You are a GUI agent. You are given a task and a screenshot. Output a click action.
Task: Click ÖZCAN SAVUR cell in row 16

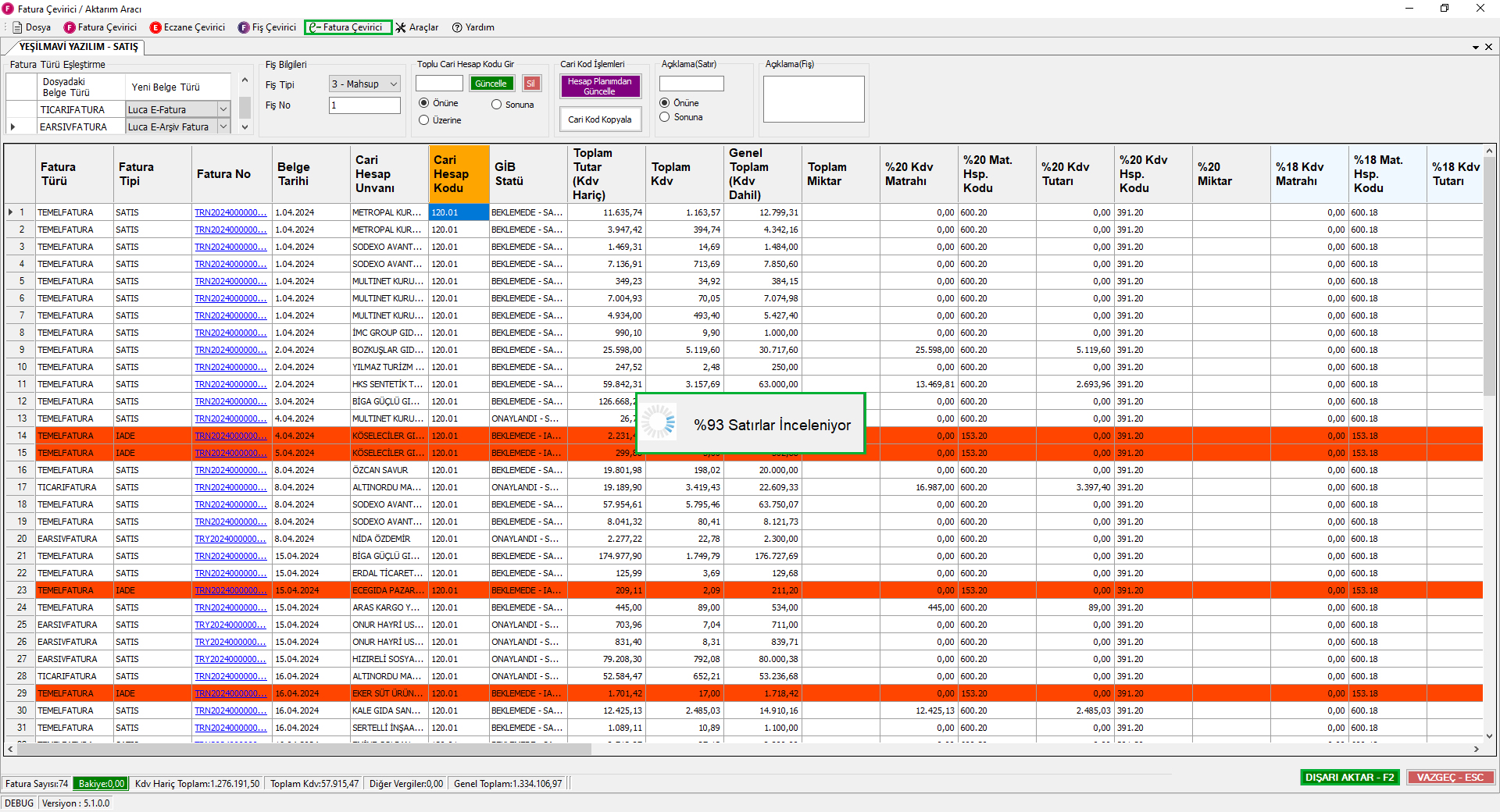tap(389, 470)
